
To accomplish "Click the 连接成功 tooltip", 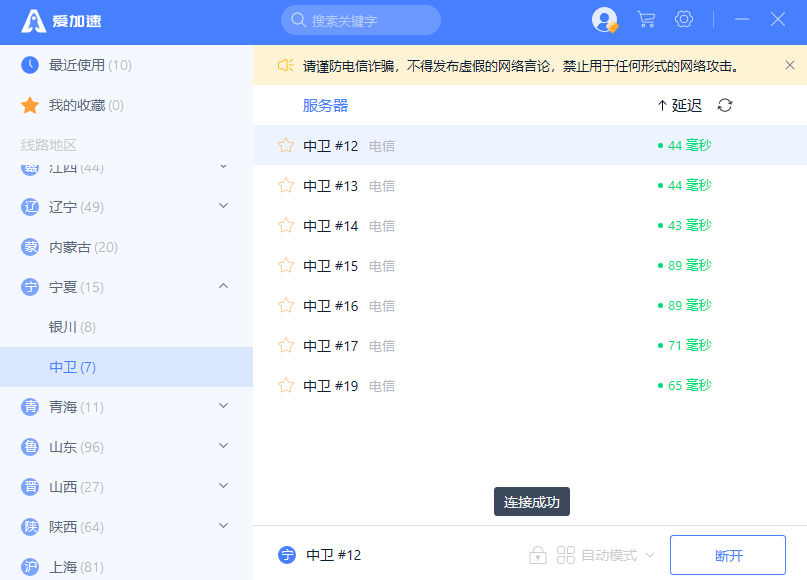I will click(532, 502).
